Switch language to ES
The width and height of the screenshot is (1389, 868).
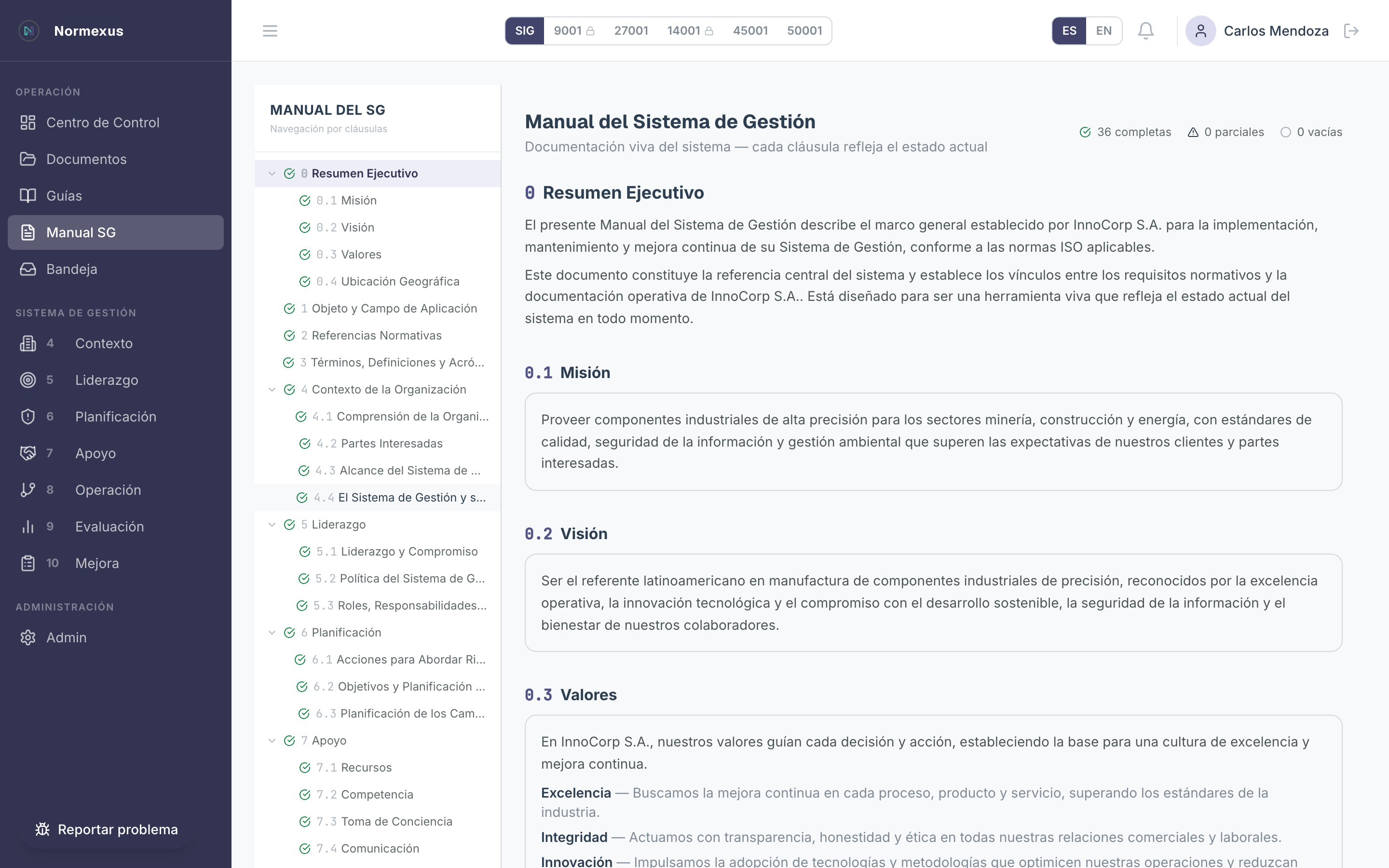click(1069, 31)
